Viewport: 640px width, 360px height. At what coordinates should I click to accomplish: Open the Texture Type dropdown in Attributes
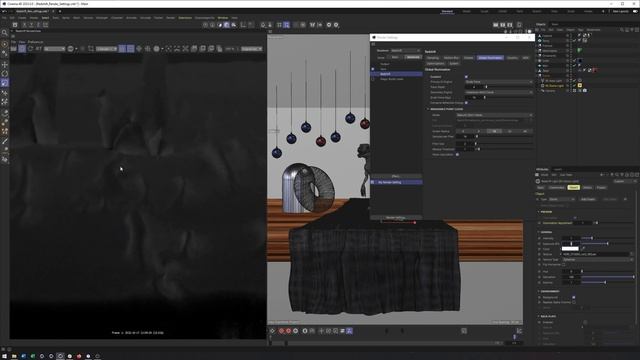tap(598, 260)
